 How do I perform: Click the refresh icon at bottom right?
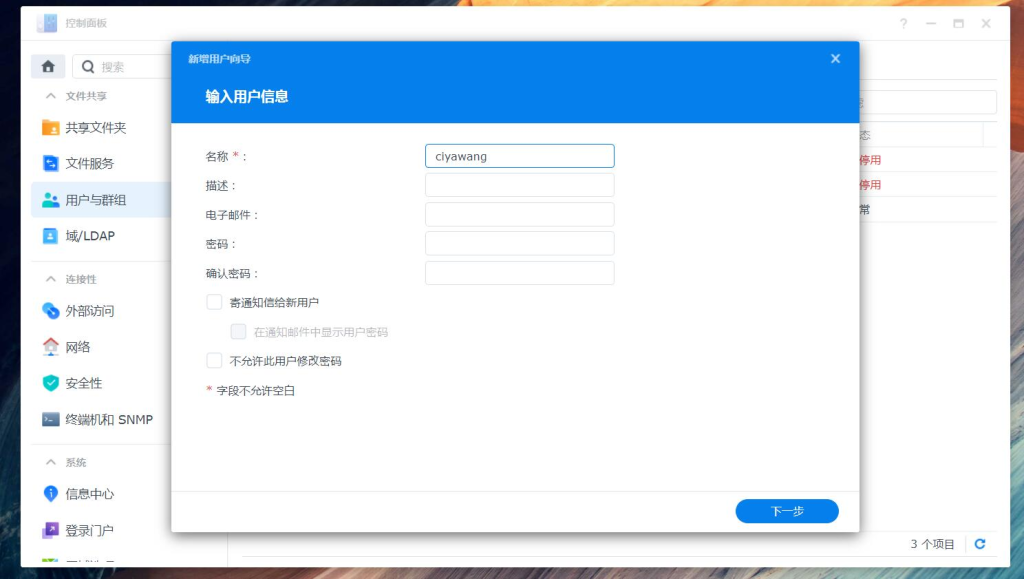point(978,544)
